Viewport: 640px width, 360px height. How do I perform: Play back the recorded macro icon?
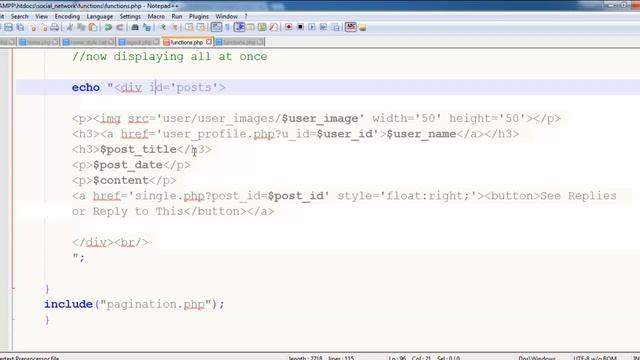pyautogui.click(x=311, y=27)
